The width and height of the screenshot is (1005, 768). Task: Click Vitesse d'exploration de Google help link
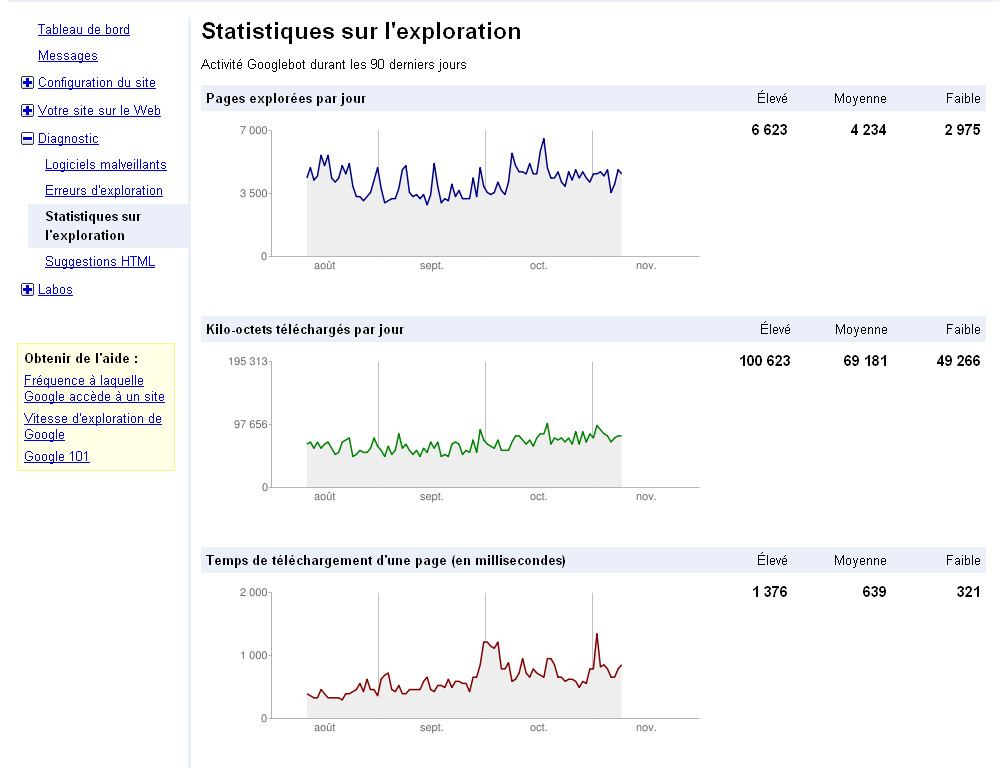click(x=92, y=427)
